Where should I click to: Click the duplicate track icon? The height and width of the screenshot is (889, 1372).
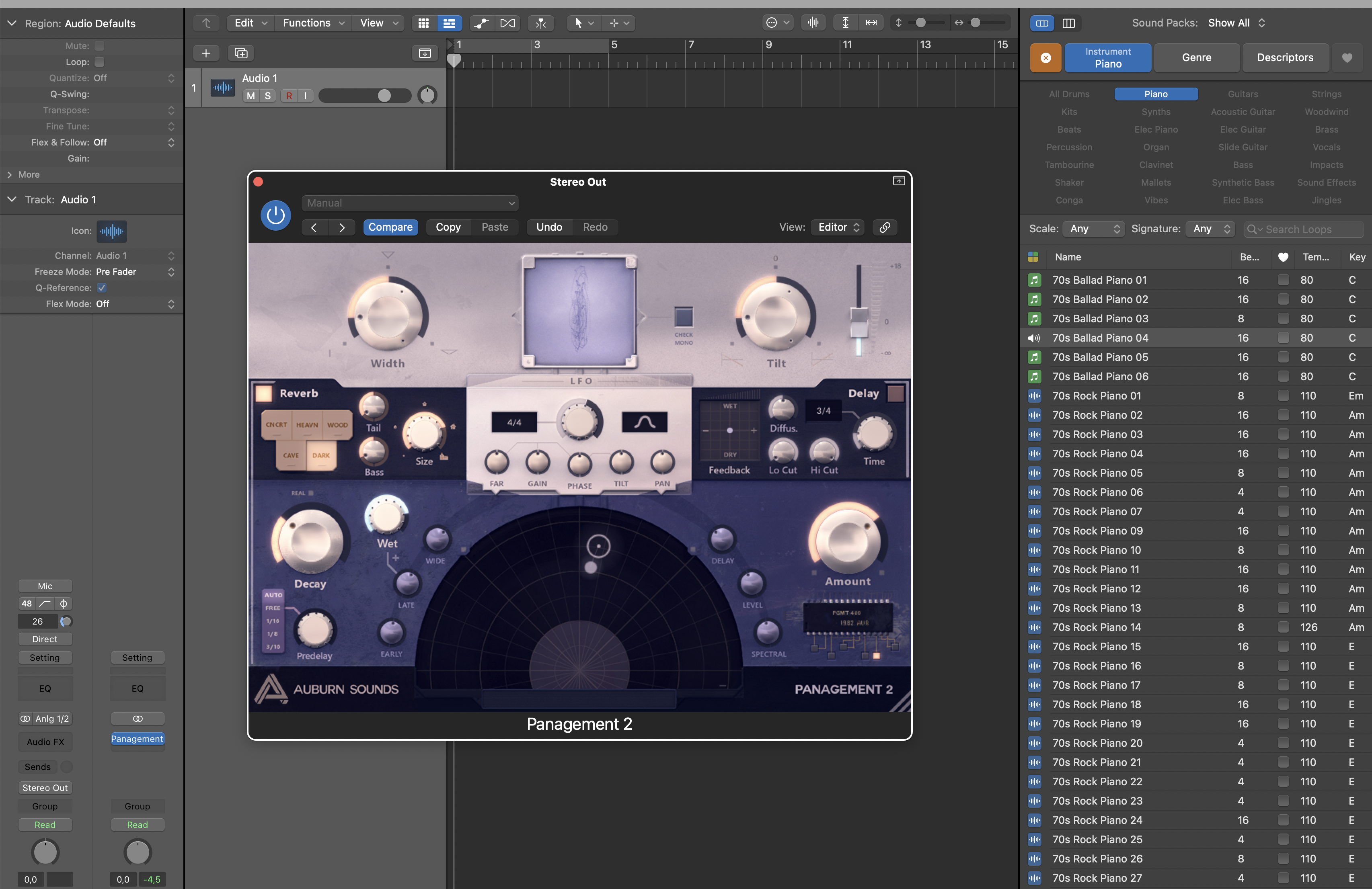240,53
